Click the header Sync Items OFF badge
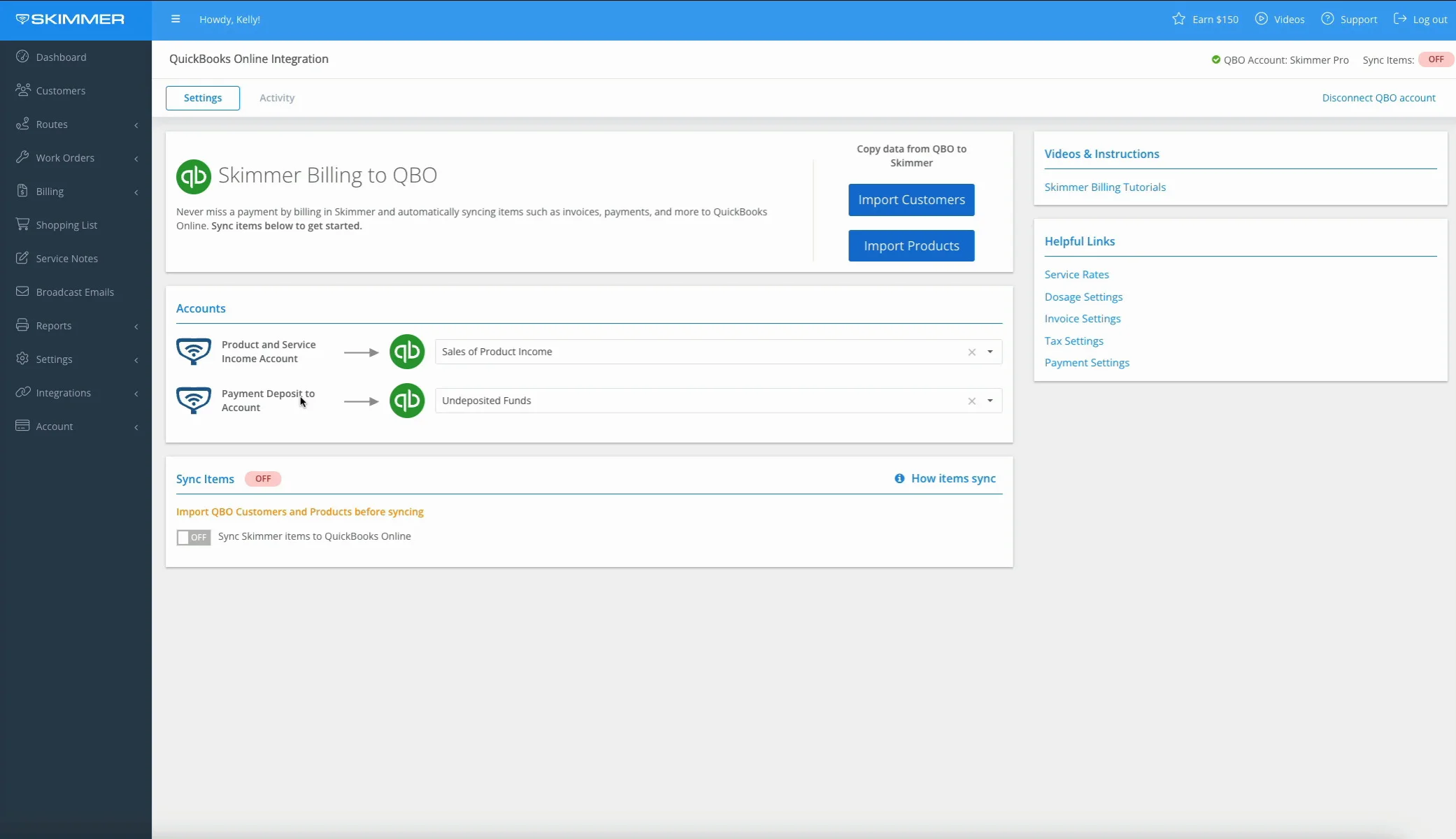Screen dimensions: 1456x839 [1436, 59]
